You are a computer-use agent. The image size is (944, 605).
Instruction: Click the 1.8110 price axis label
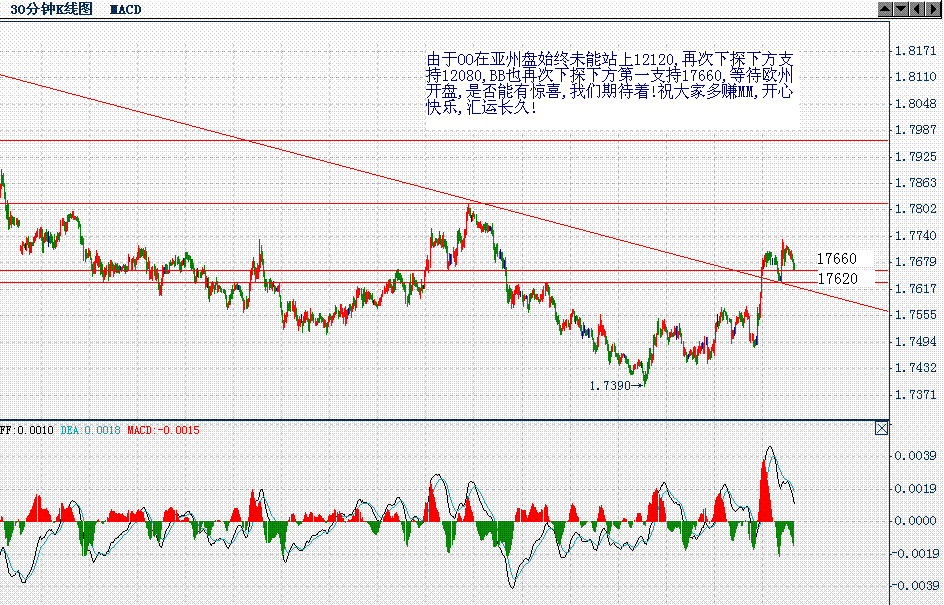point(915,77)
